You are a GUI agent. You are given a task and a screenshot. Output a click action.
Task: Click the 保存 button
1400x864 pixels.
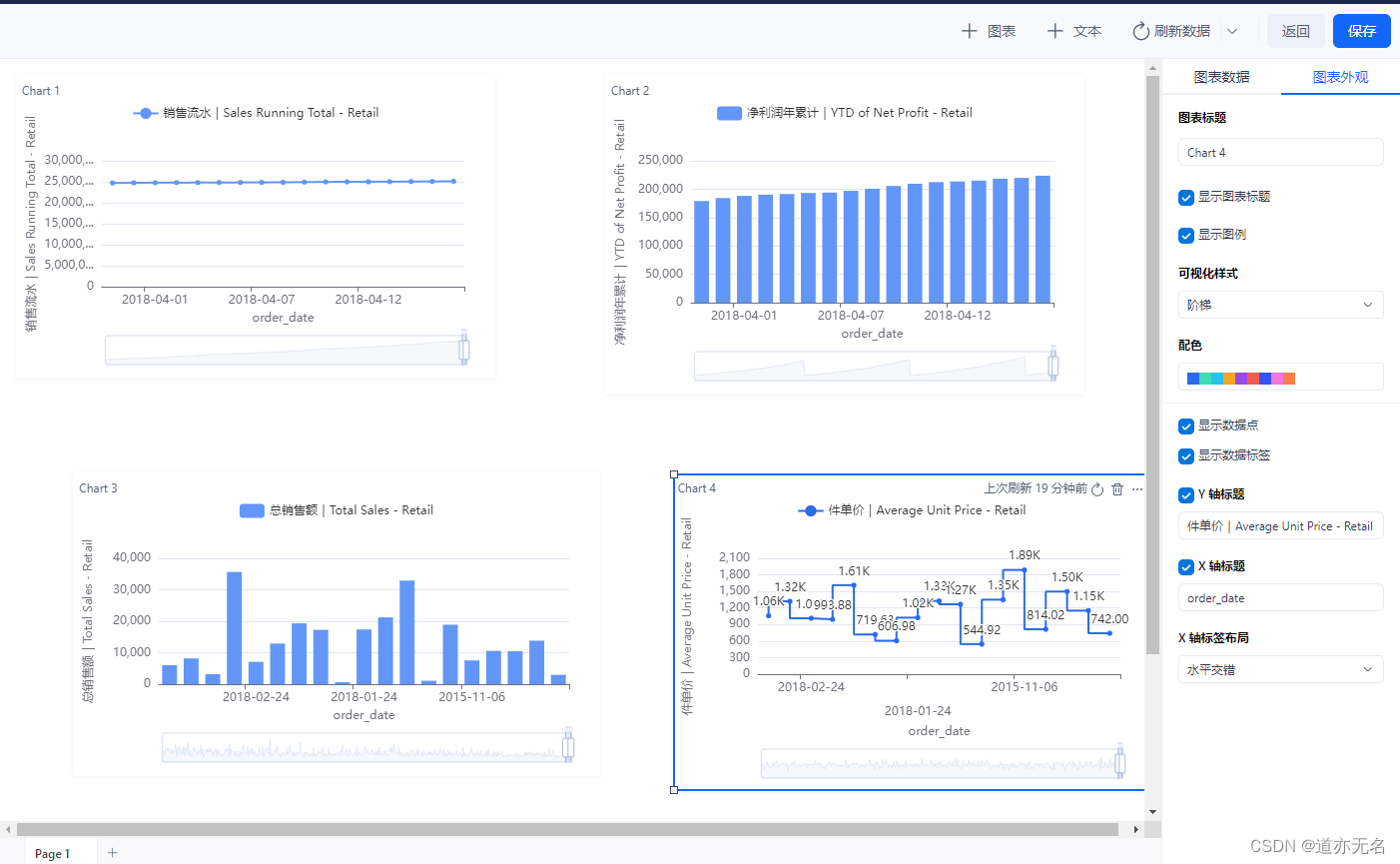click(1362, 31)
